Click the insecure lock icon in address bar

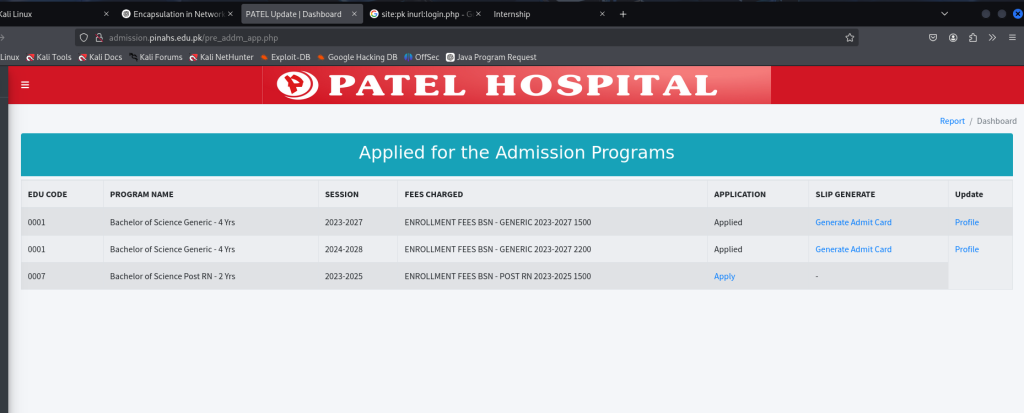click(x=100, y=38)
